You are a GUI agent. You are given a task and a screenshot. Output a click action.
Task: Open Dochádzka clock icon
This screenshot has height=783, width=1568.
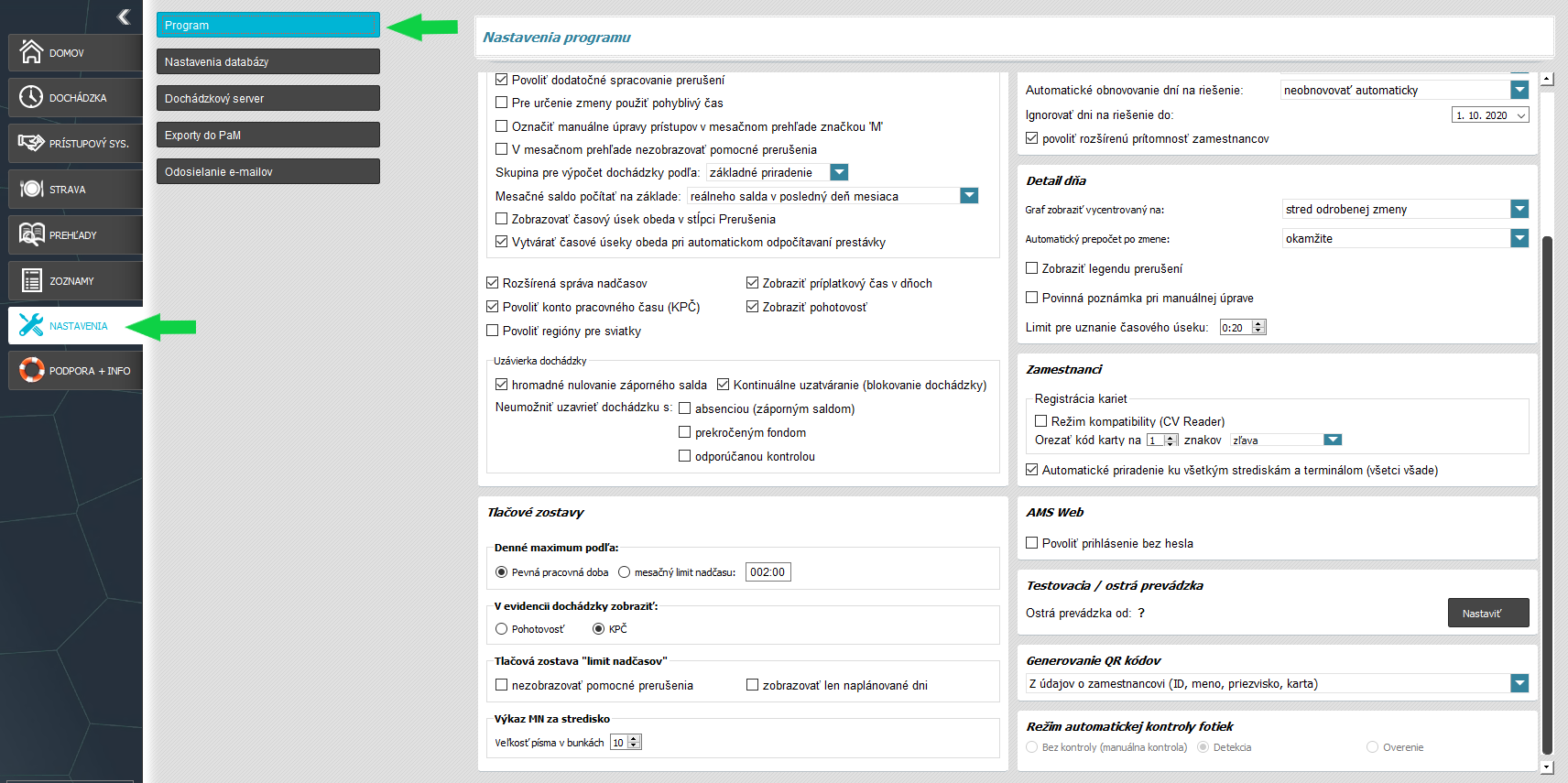(31, 97)
